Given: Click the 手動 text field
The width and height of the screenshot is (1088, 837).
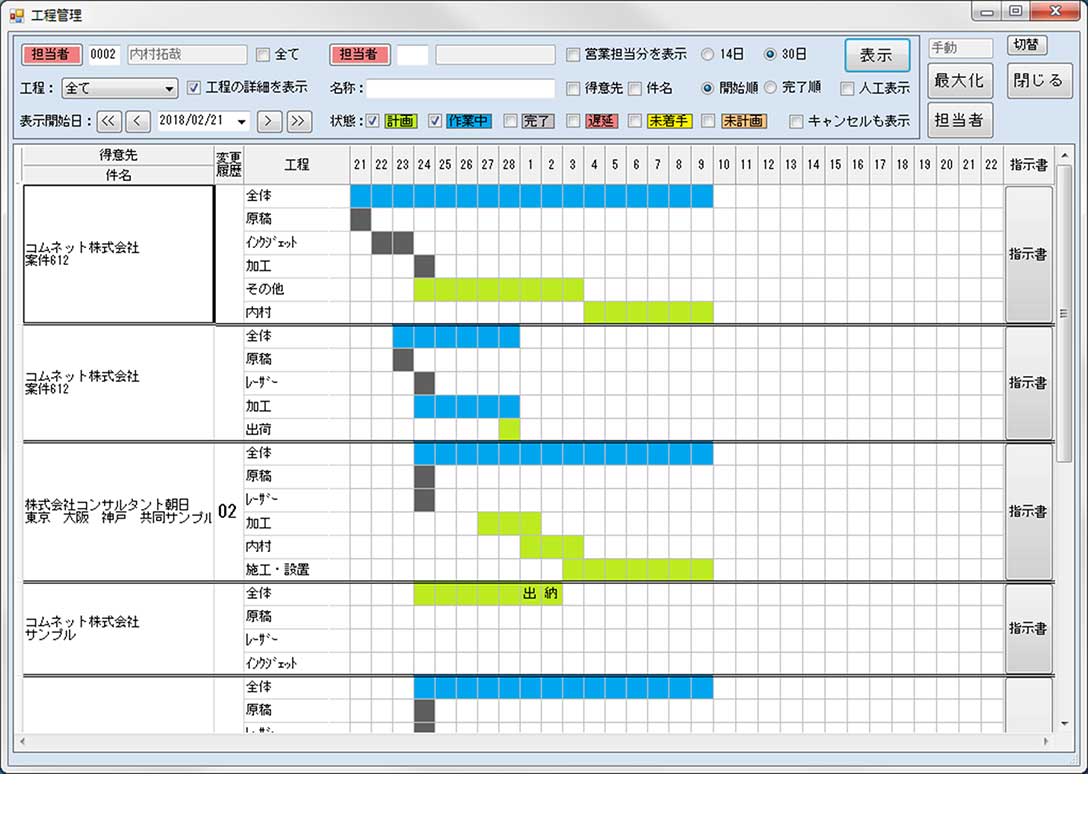Looking at the screenshot, I should (x=960, y=48).
